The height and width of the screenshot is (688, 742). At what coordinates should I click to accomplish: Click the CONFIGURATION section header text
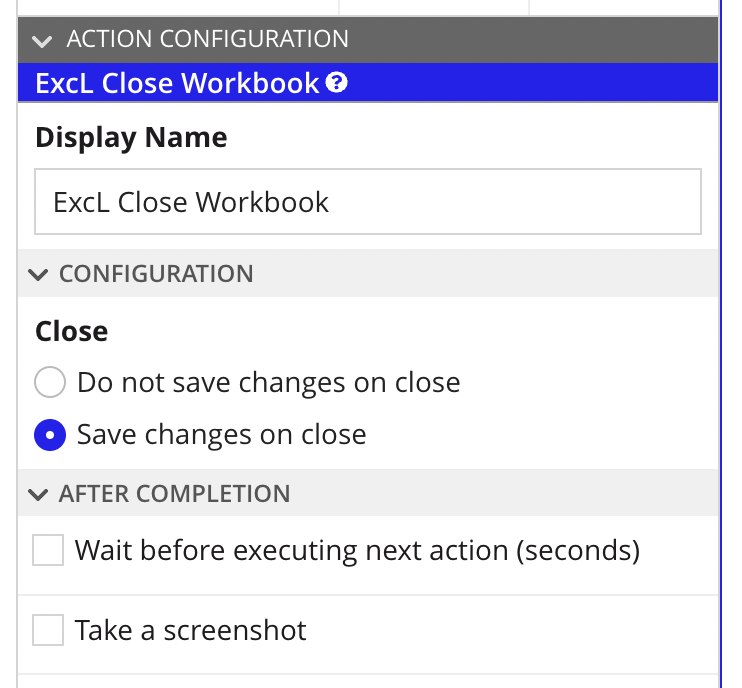(156, 273)
